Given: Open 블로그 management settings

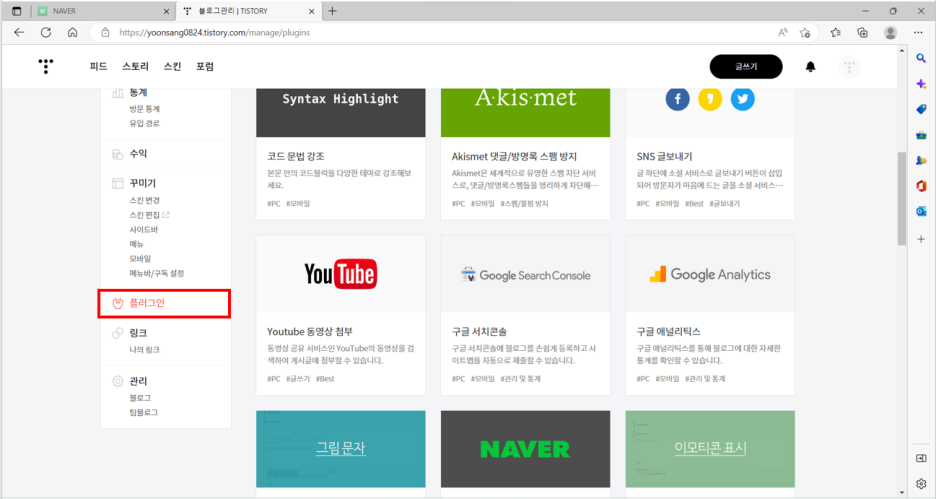Looking at the screenshot, I should 140,398.
